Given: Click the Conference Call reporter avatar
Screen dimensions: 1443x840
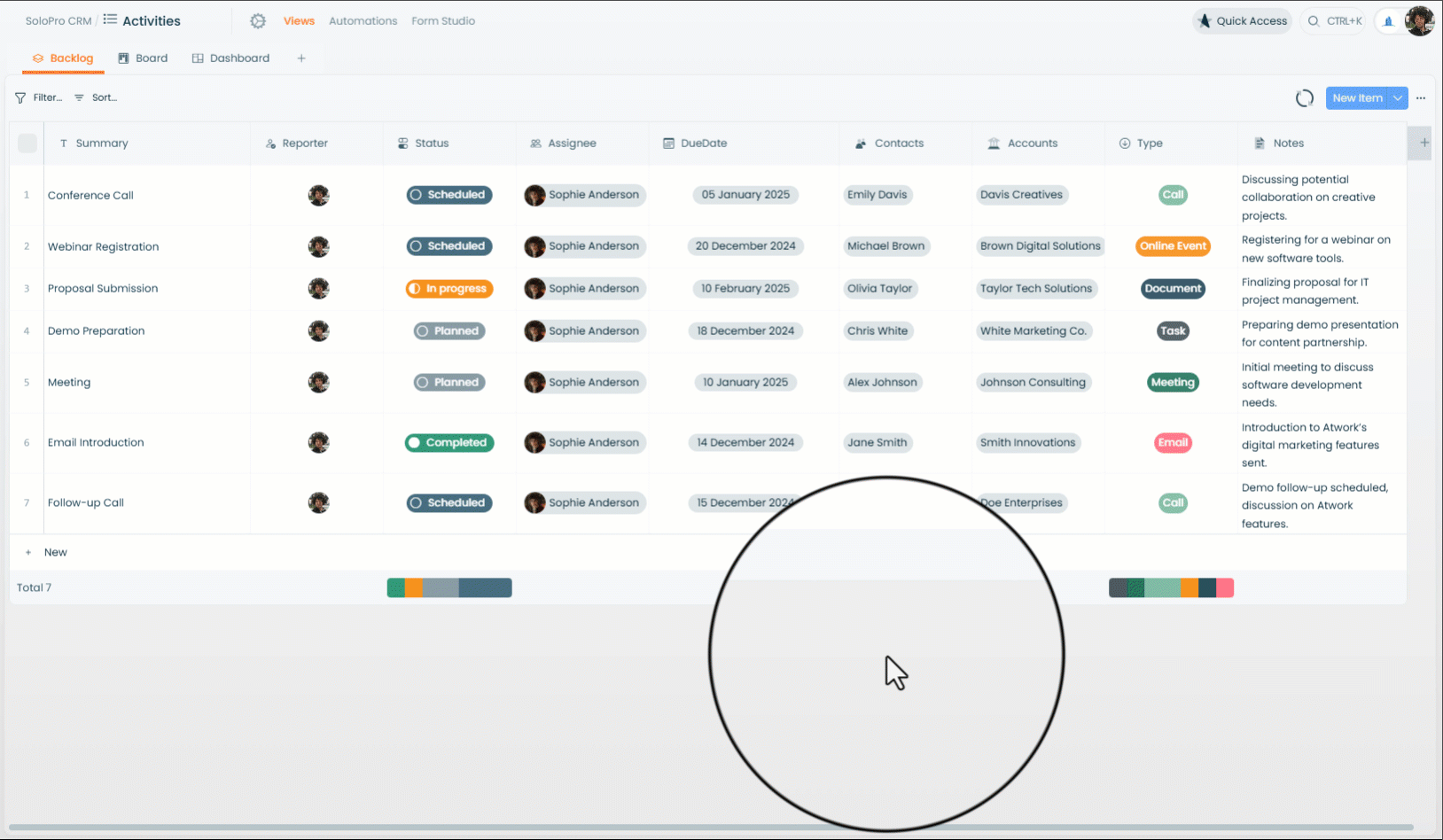Looking at the screenshot, I should (x=319, y=195).
